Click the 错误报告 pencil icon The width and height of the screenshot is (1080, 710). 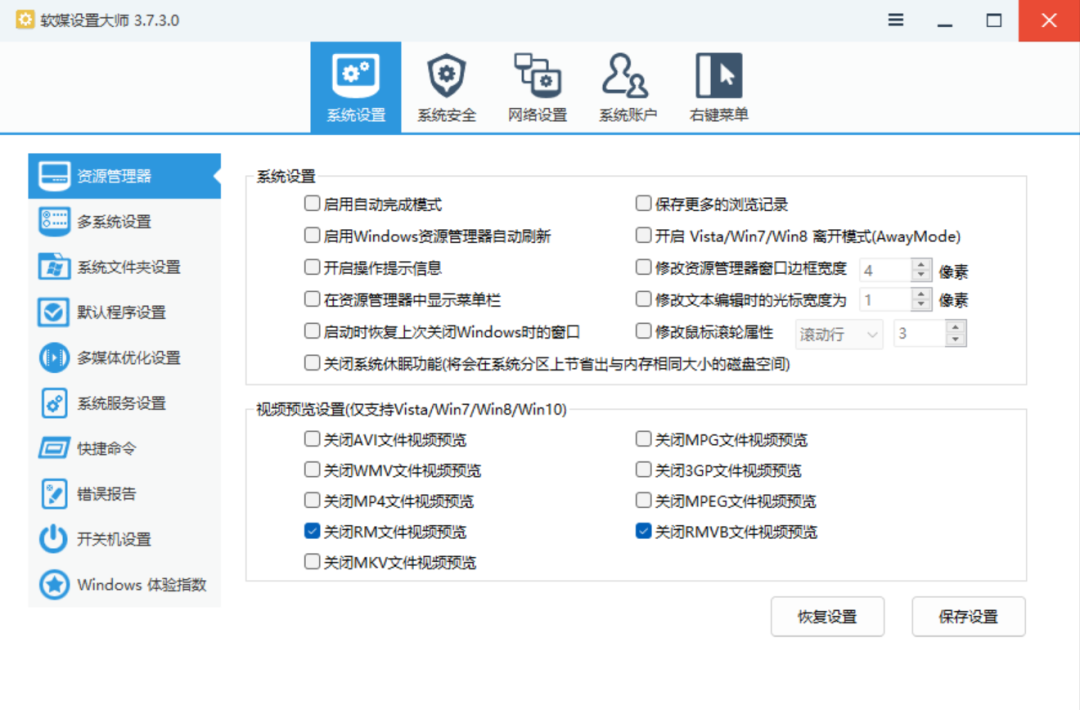(x=54, y=494)
